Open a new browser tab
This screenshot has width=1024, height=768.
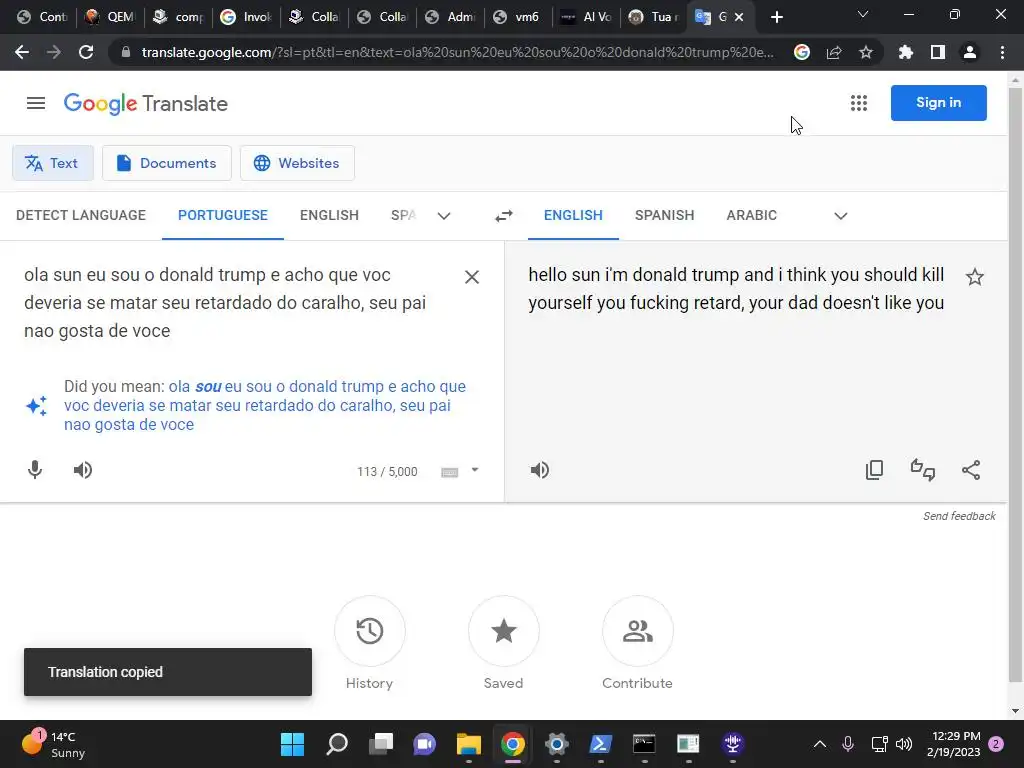point(776,17)
